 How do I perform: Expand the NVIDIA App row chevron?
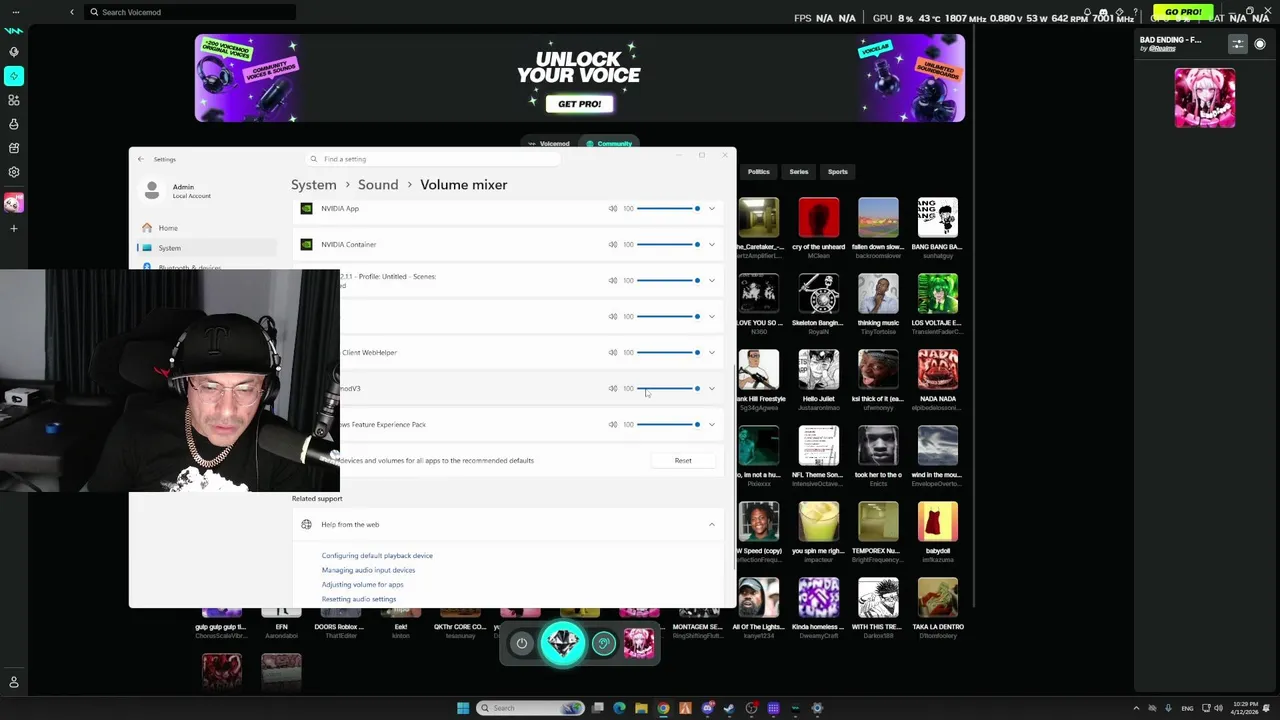(x=712, y=209)
